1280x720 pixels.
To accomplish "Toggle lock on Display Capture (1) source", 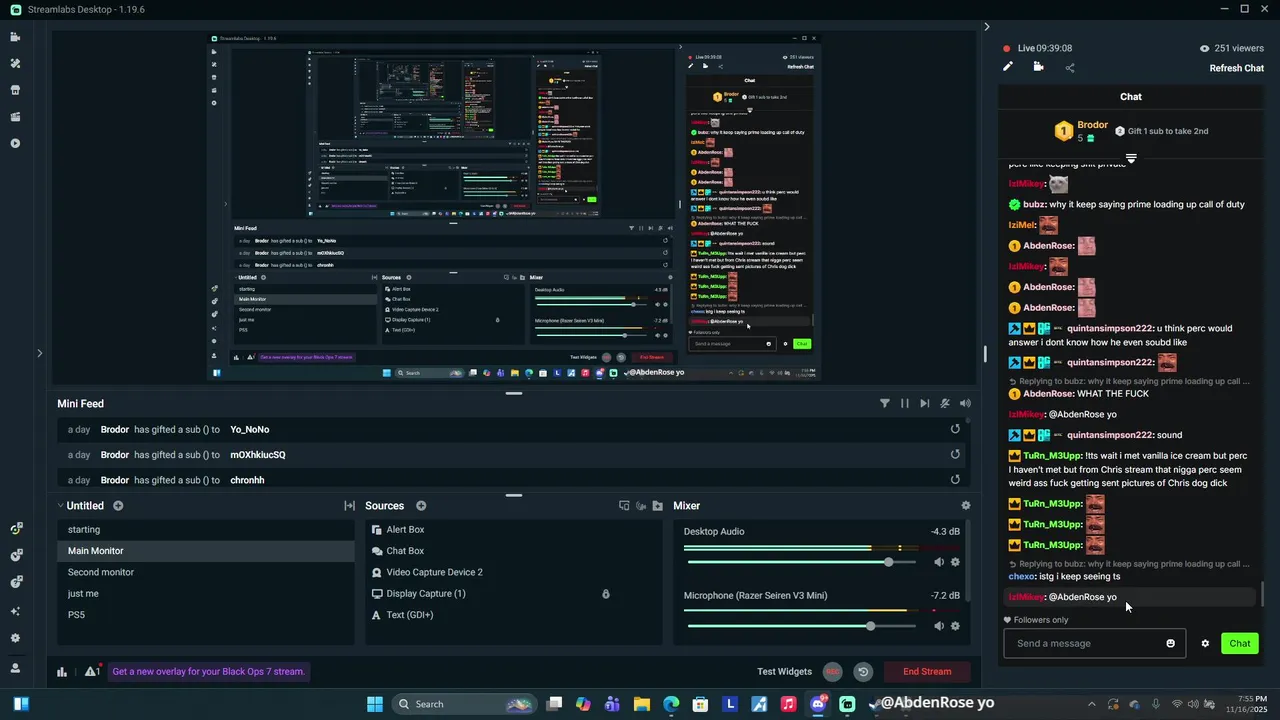I will point(605,594).
